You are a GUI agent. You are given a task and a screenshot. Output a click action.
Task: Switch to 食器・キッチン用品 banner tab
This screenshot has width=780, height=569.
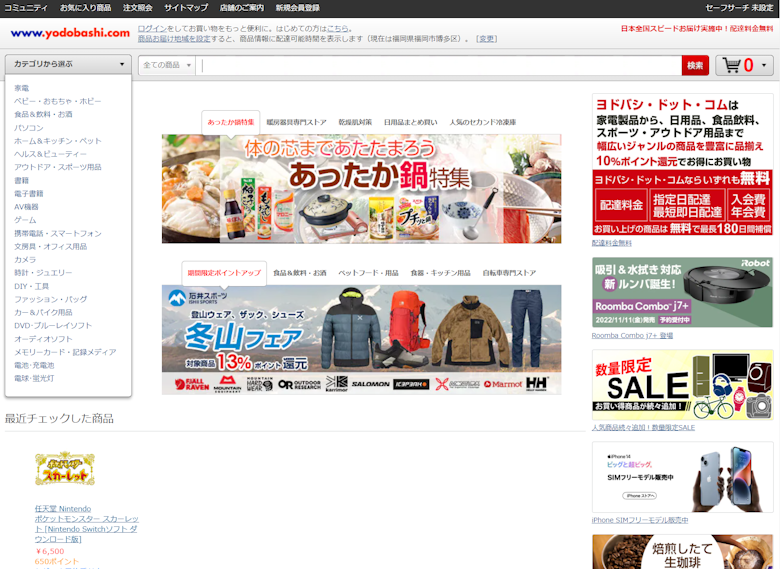tap(440, 273)
